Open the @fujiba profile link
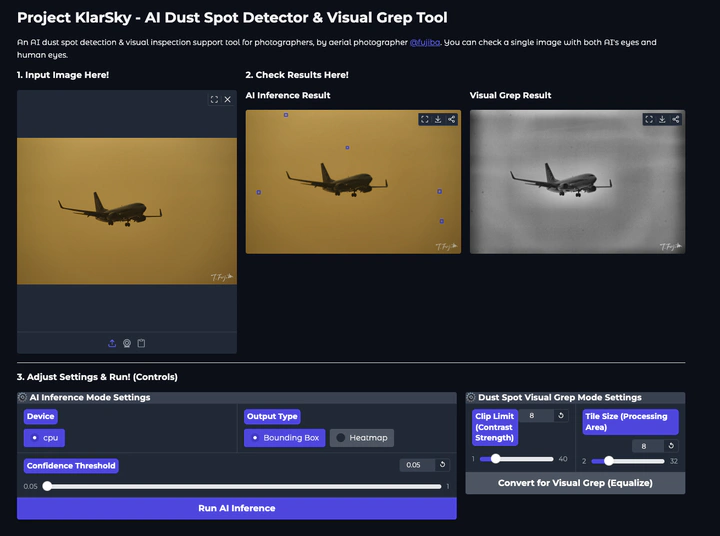720x536 pixels. 422,42
